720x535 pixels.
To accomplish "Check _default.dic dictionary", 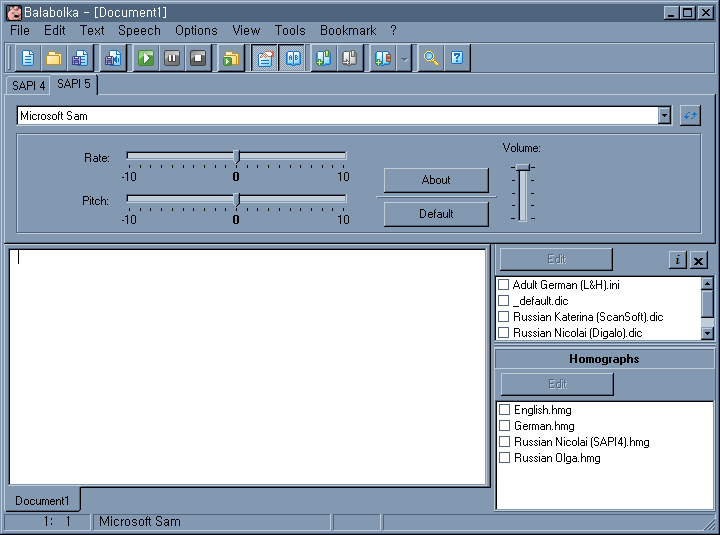I will coord(504,301).
